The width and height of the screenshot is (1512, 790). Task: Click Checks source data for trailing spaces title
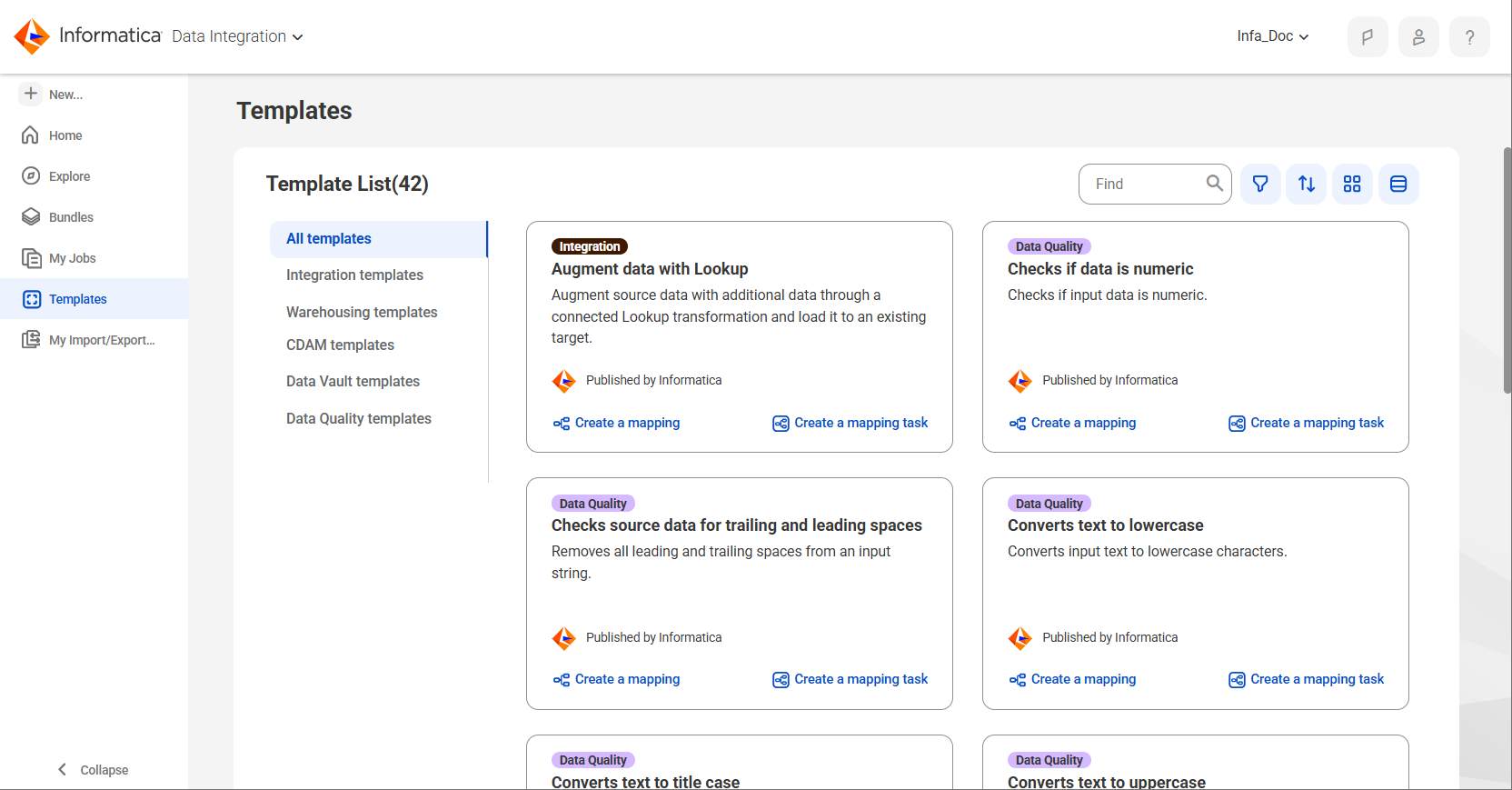[737, 525]
